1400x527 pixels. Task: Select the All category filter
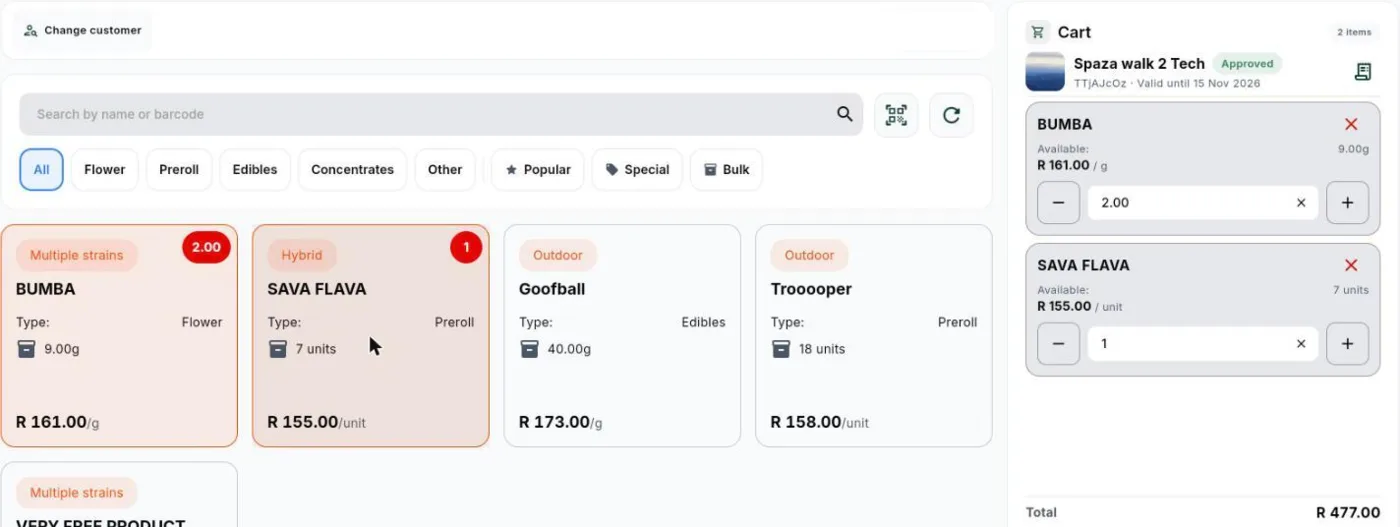pos(41,170)
